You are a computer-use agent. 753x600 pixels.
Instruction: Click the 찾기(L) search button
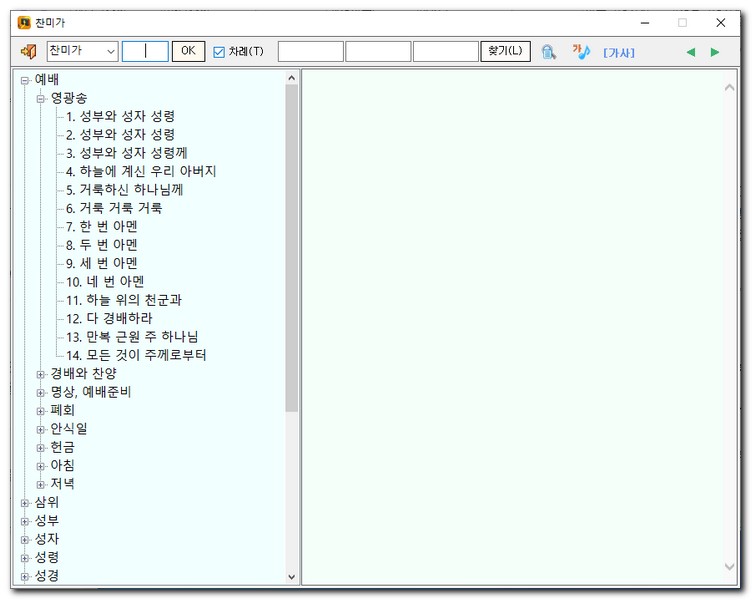[505, 51]
